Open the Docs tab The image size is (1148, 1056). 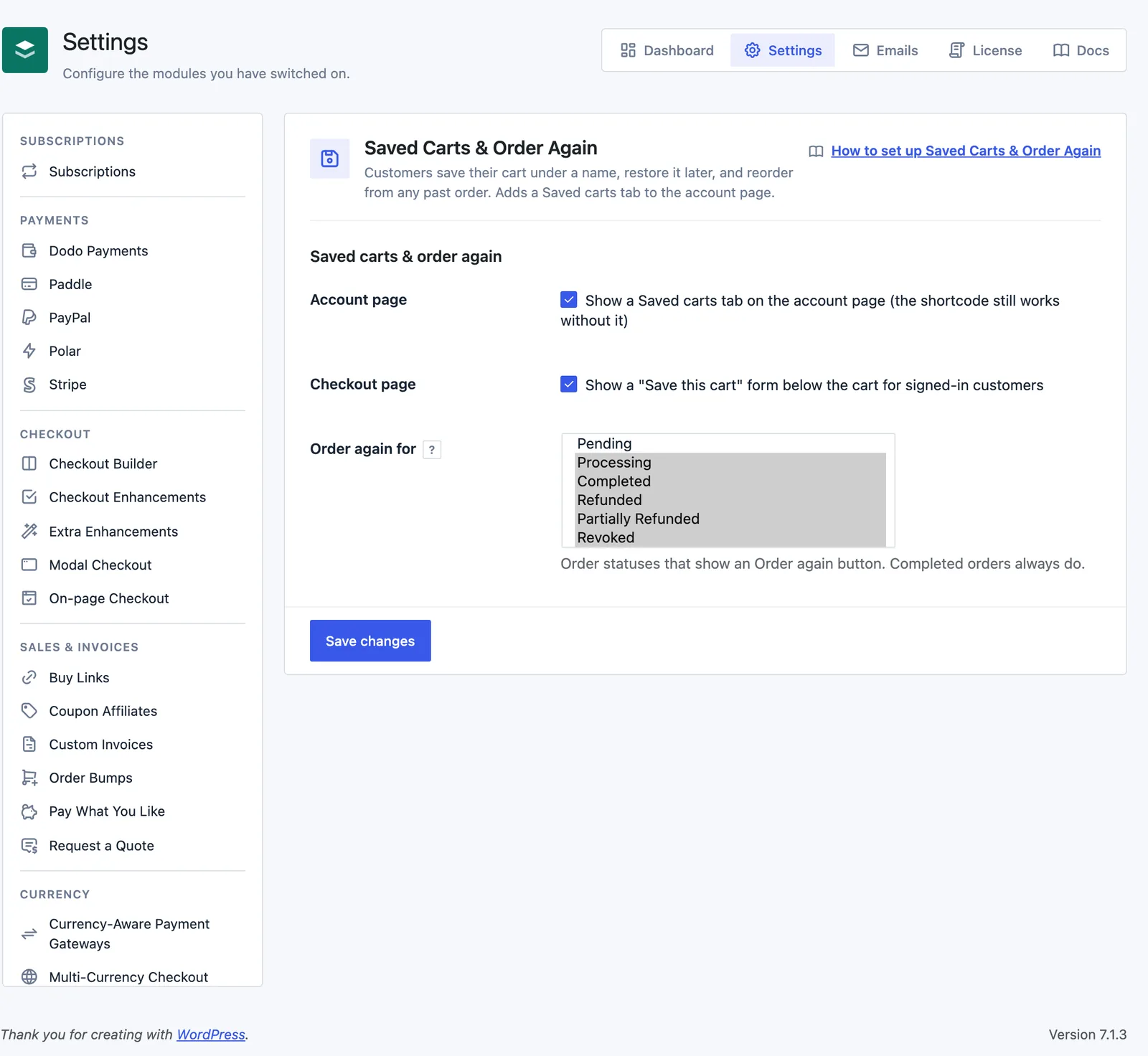(1081, 50)
